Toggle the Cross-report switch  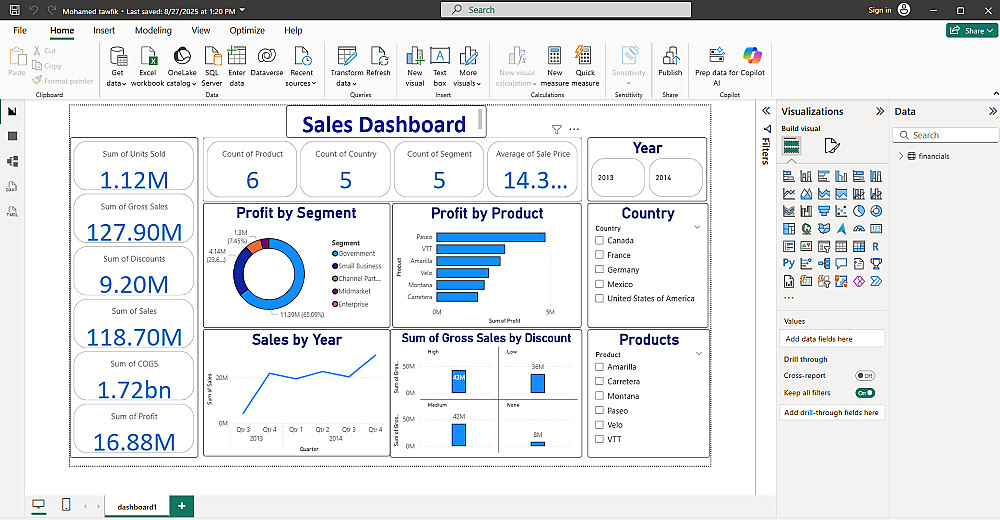pyautogui.click(x=865, y=376)
